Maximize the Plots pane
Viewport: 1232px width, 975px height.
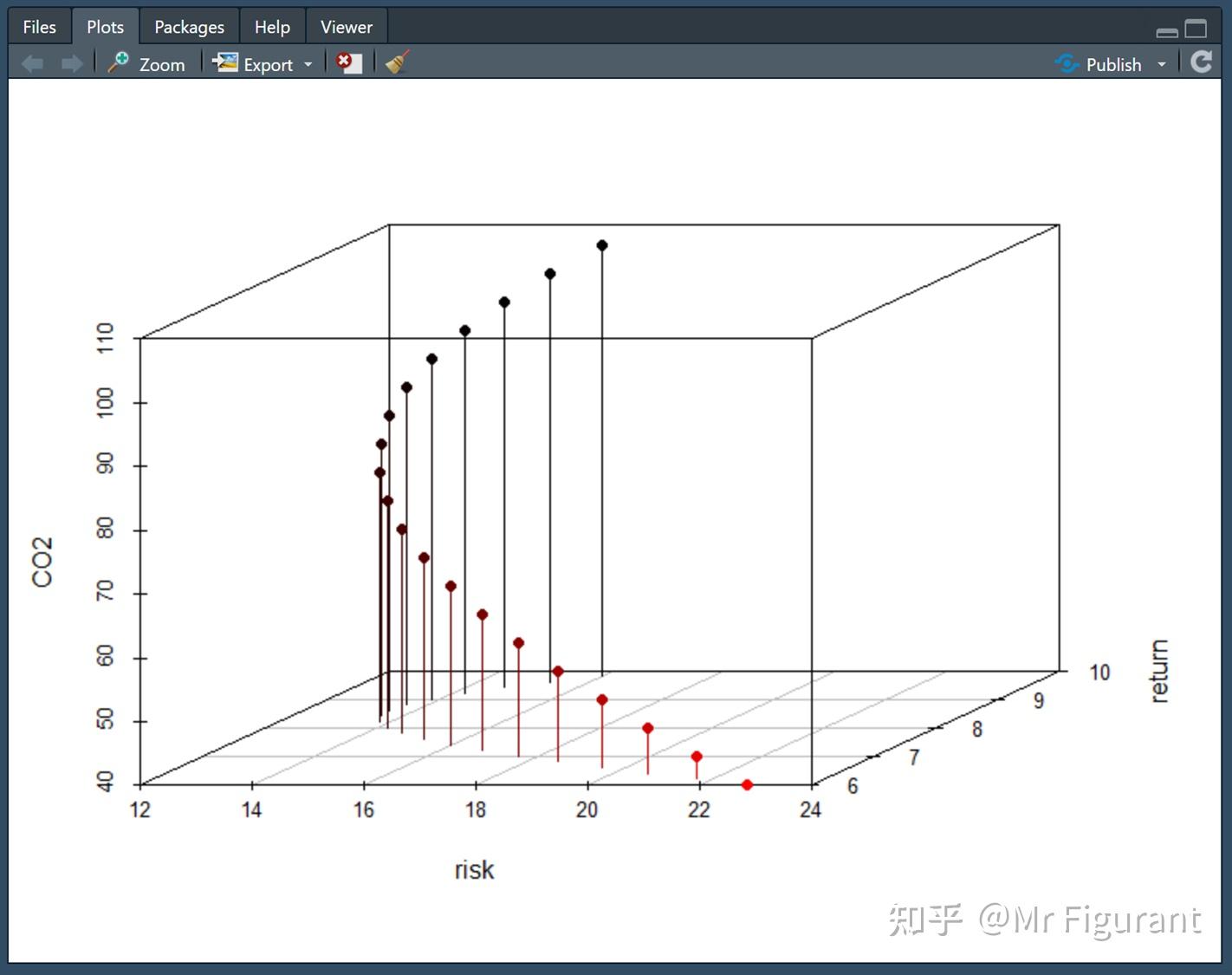(x=1197, y=28)
